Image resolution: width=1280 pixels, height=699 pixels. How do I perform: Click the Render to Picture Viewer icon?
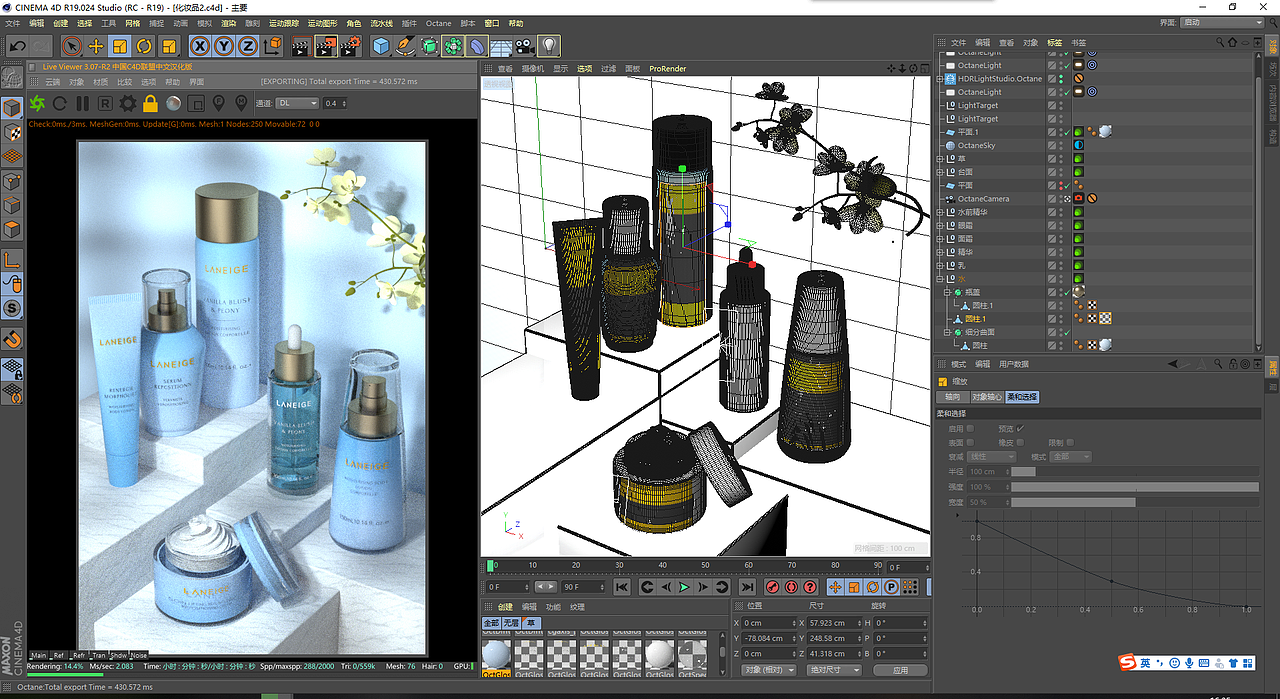tap(325, 46)
